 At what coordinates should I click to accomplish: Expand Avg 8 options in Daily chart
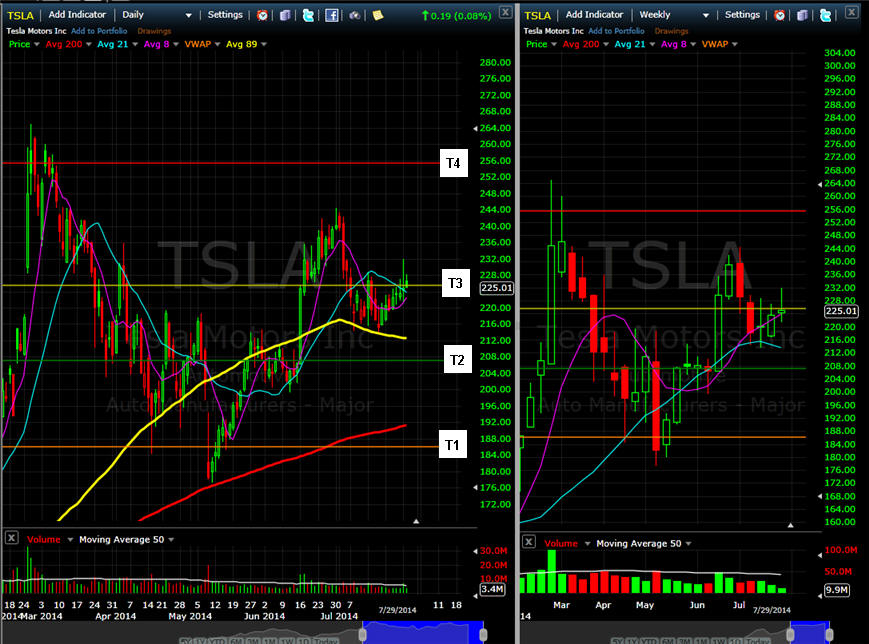176,44
